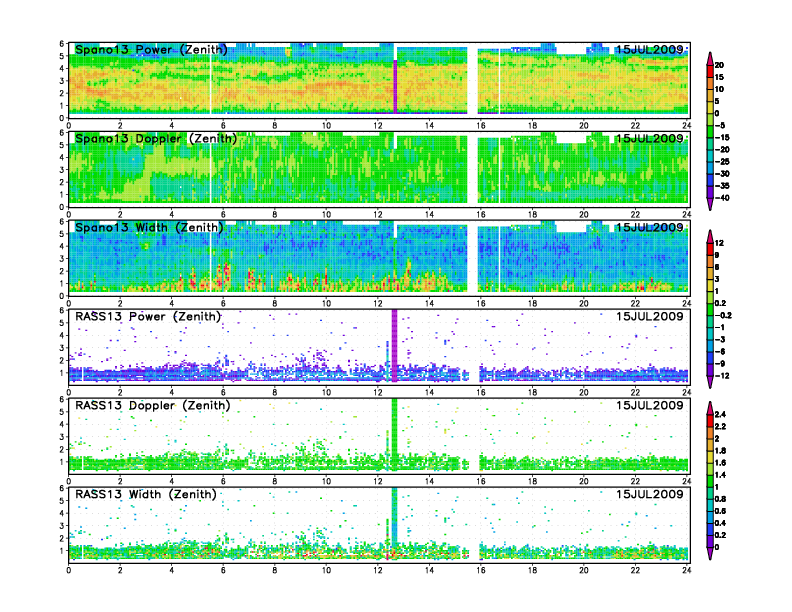Click the purple vertical bar in RASS13 Power panel
Screen dimensions: 792x612
(x=394, y=345)
